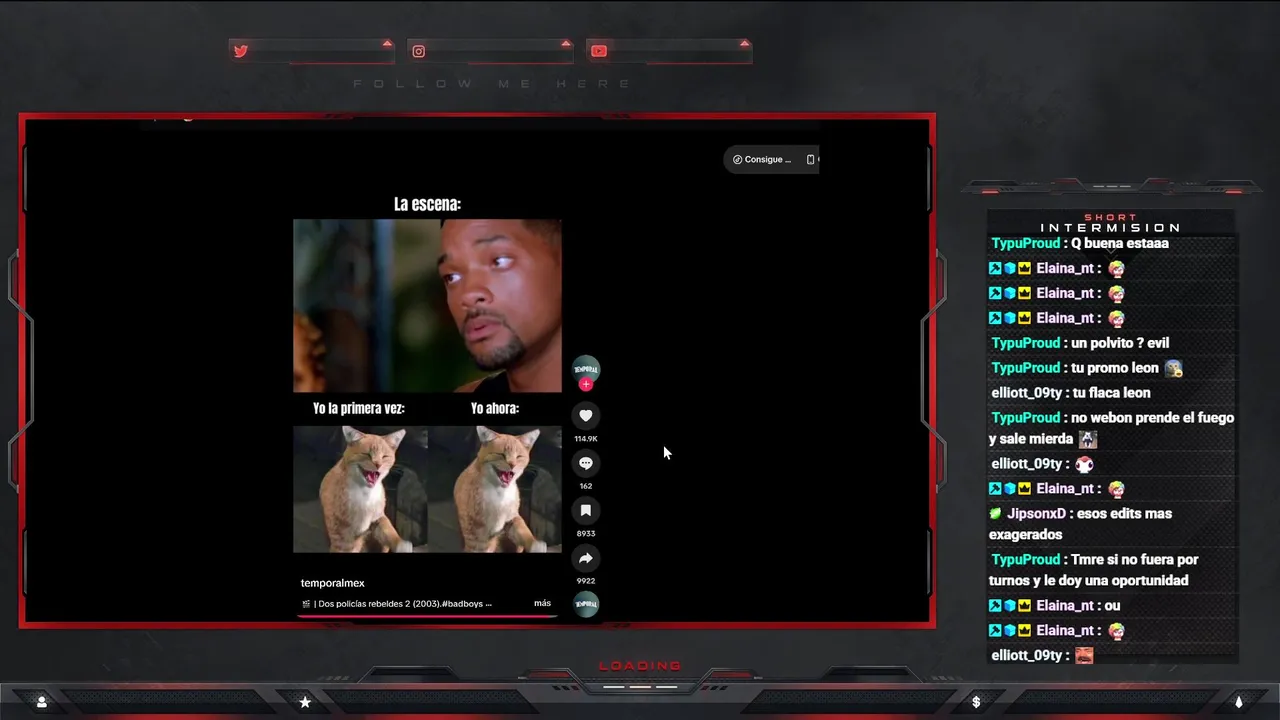Share the video using the arrow icon
Viewport: 1280px width, 720px height.
pyautogui.click(x=586, y=558)
